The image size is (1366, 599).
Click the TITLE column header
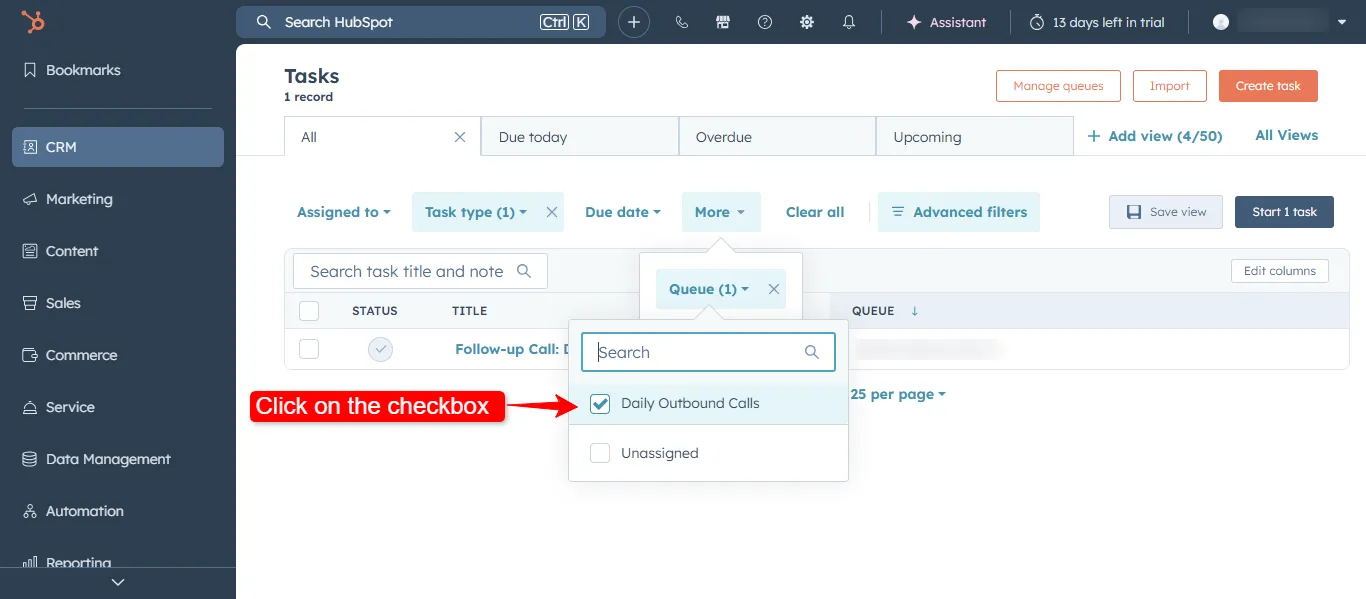tap(469, 311)
